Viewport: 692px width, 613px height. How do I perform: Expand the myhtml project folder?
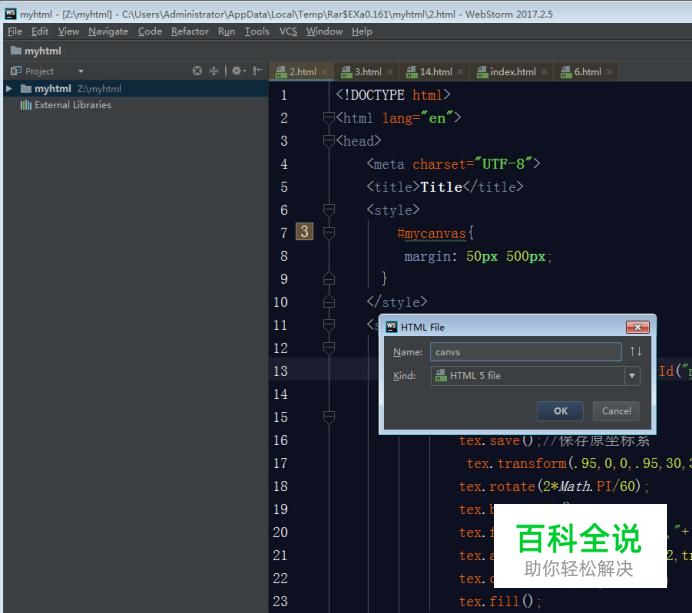click(10, 89)
